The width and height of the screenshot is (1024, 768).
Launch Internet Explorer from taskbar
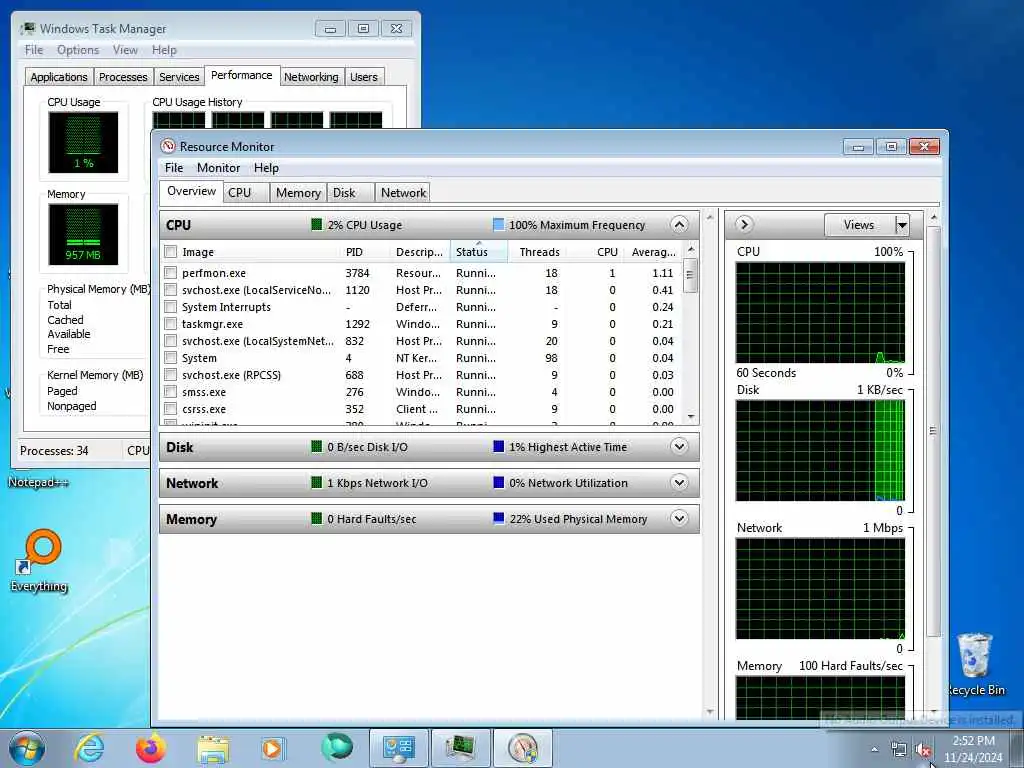tap(89, 748)
